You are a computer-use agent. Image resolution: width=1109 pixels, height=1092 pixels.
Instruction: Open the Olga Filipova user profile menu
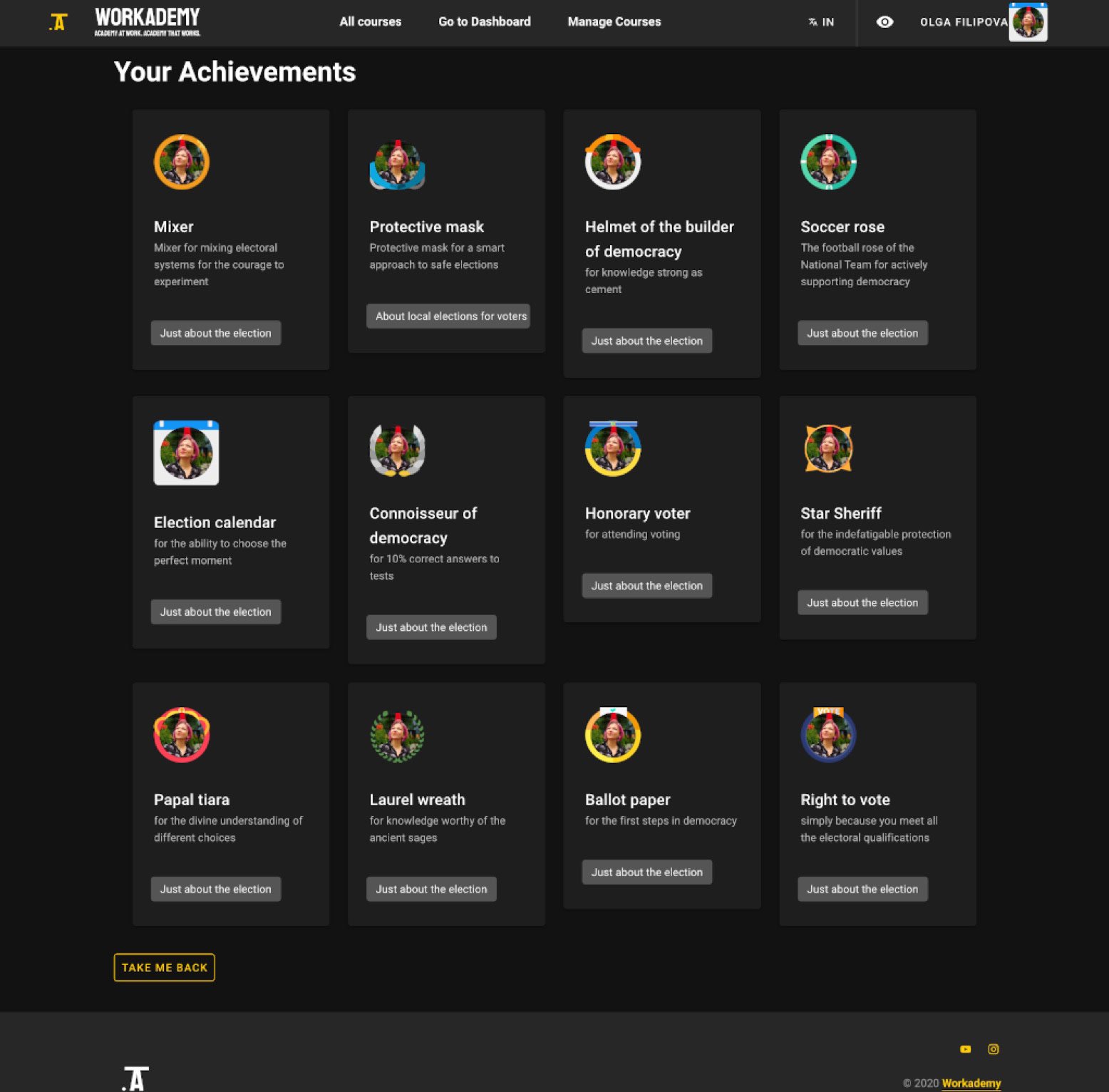(984, 22)
